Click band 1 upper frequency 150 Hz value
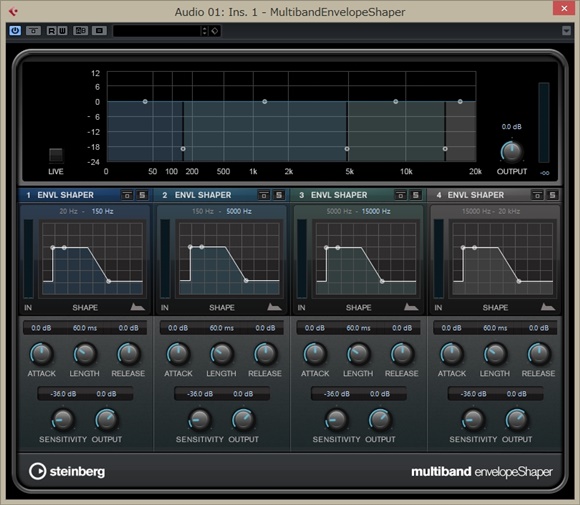Viewport: 580px width, 505px height. click(102, 211)
